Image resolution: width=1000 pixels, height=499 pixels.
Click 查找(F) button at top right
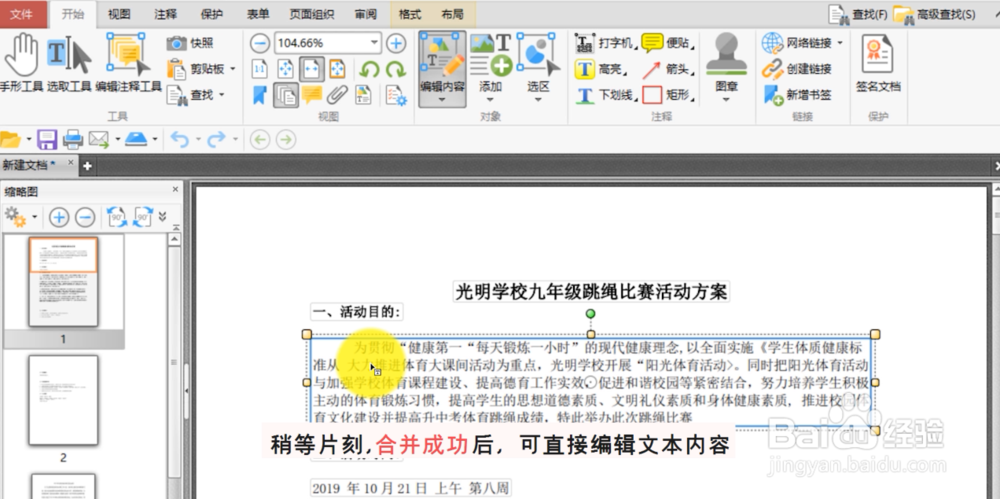[858, 14]
